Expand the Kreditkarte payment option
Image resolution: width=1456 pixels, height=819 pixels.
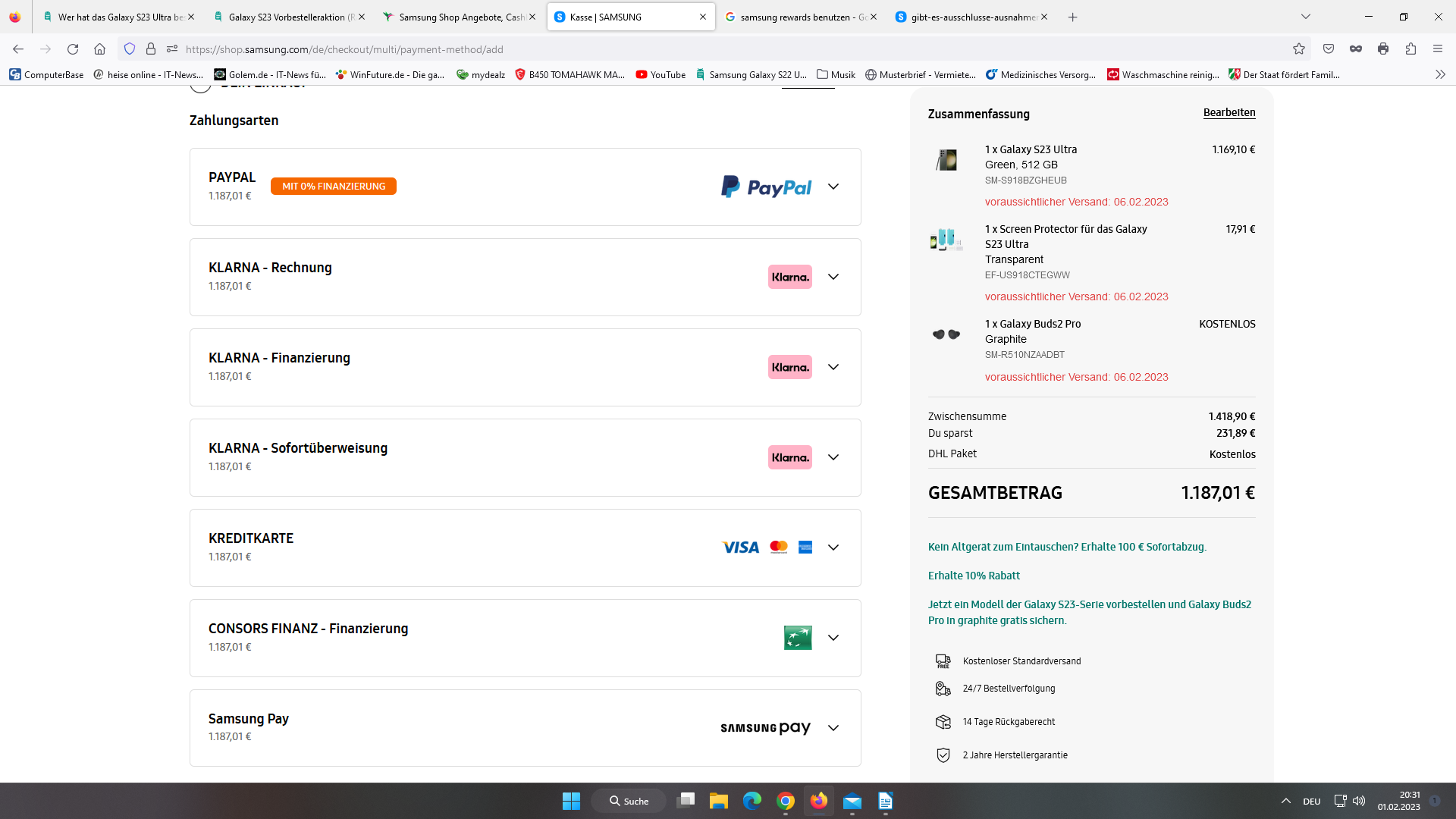click(x=833, y=548)
